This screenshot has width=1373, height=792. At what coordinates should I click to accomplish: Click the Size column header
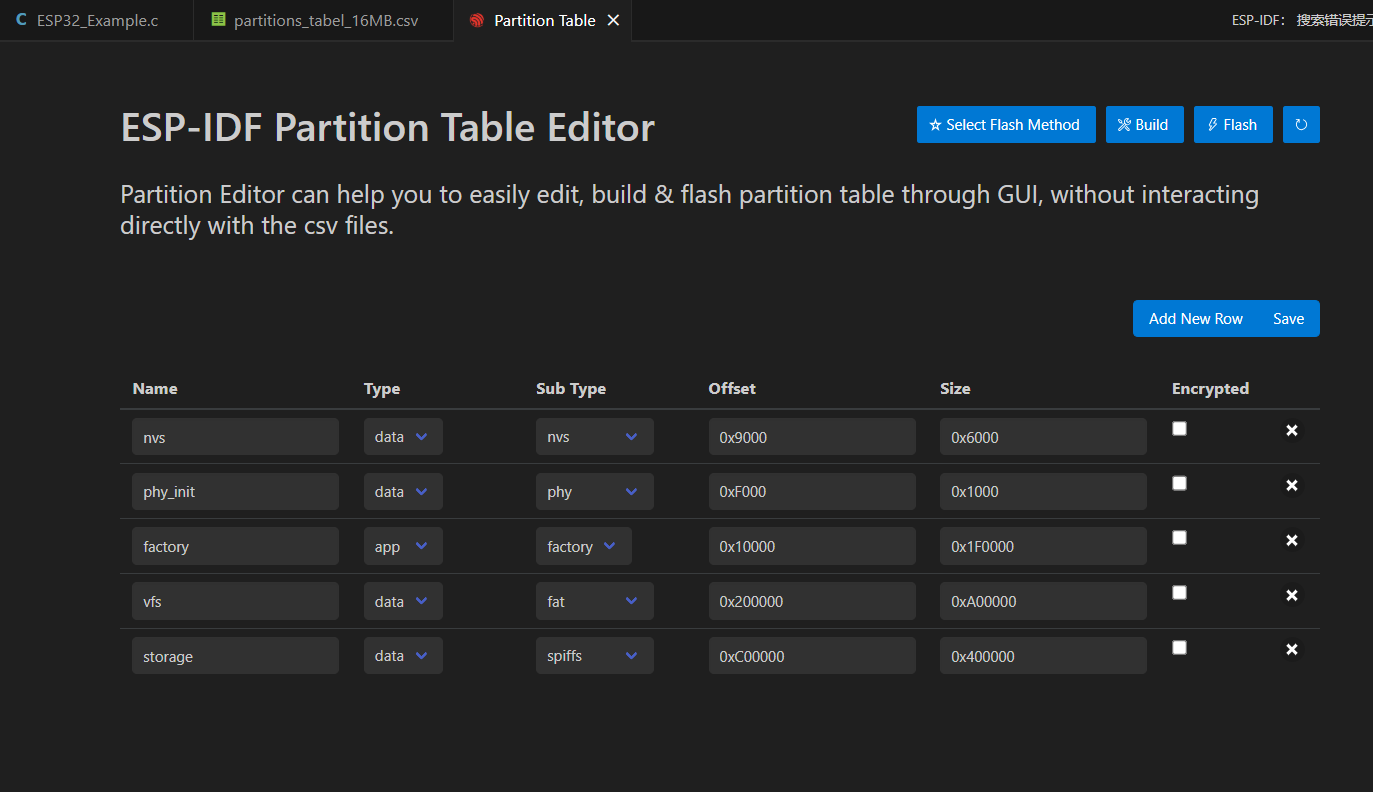955,389
